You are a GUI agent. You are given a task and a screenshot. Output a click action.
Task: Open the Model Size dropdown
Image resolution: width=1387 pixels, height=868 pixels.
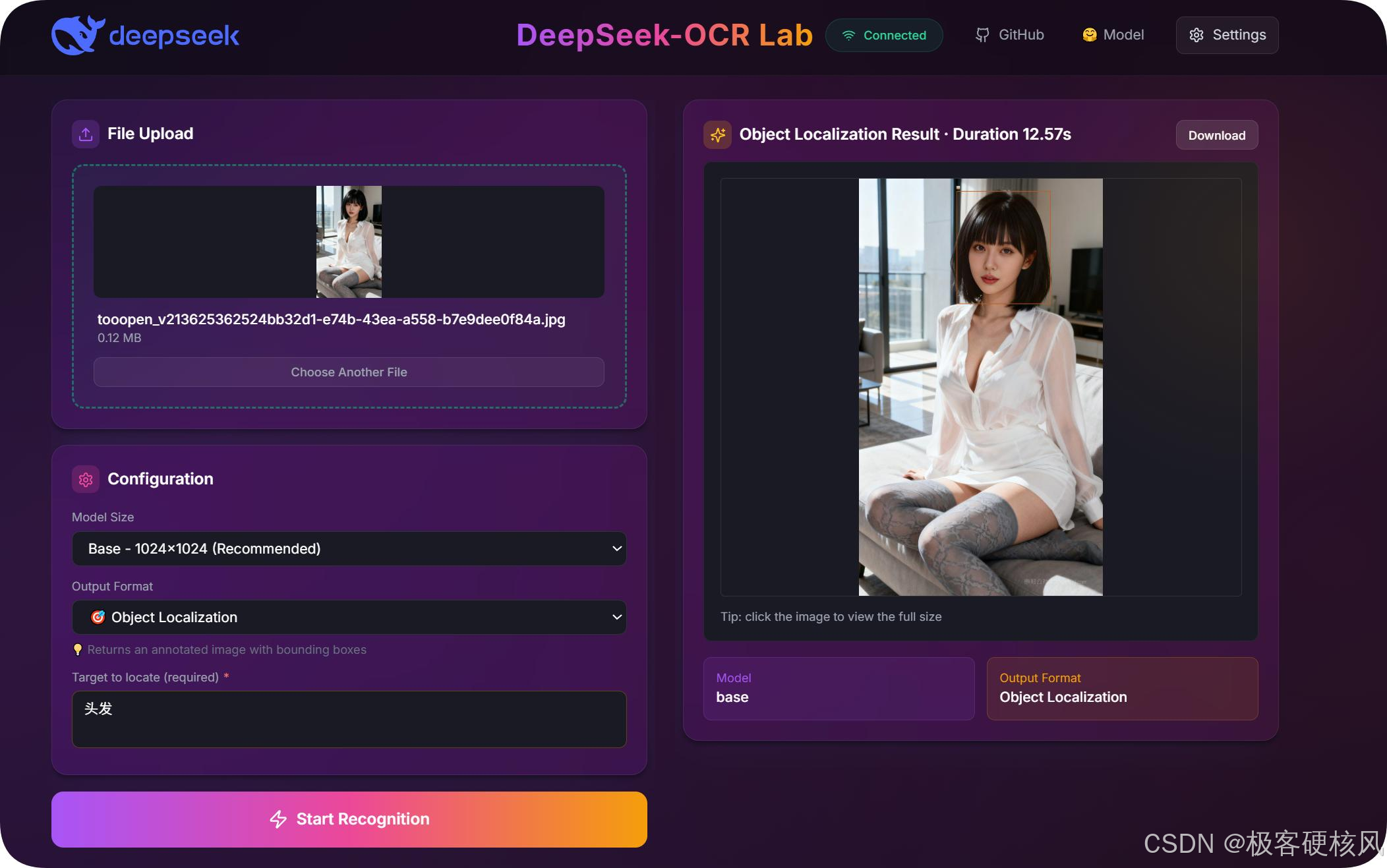tap(349, 548)
